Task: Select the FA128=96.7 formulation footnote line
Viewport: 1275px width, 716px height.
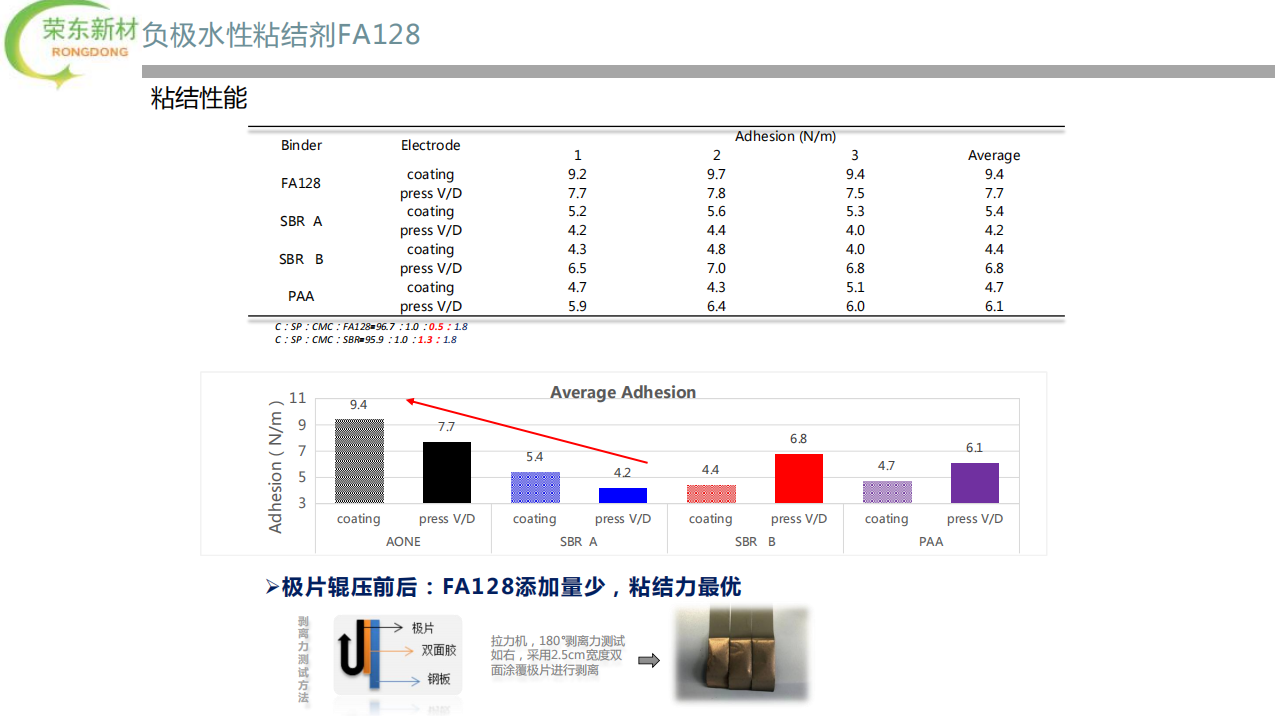Action: click(371, 326)
